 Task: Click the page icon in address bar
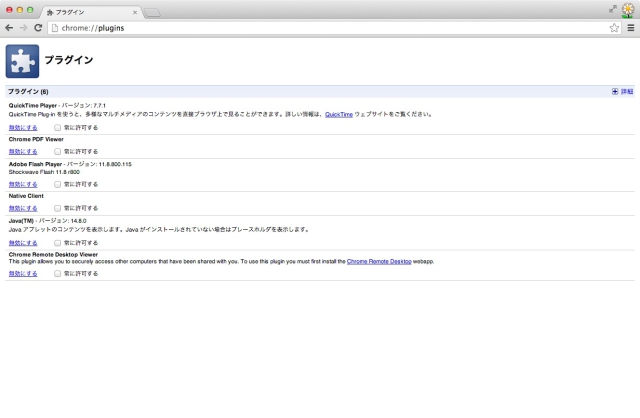pyautogui.click(x=55, y=28)
